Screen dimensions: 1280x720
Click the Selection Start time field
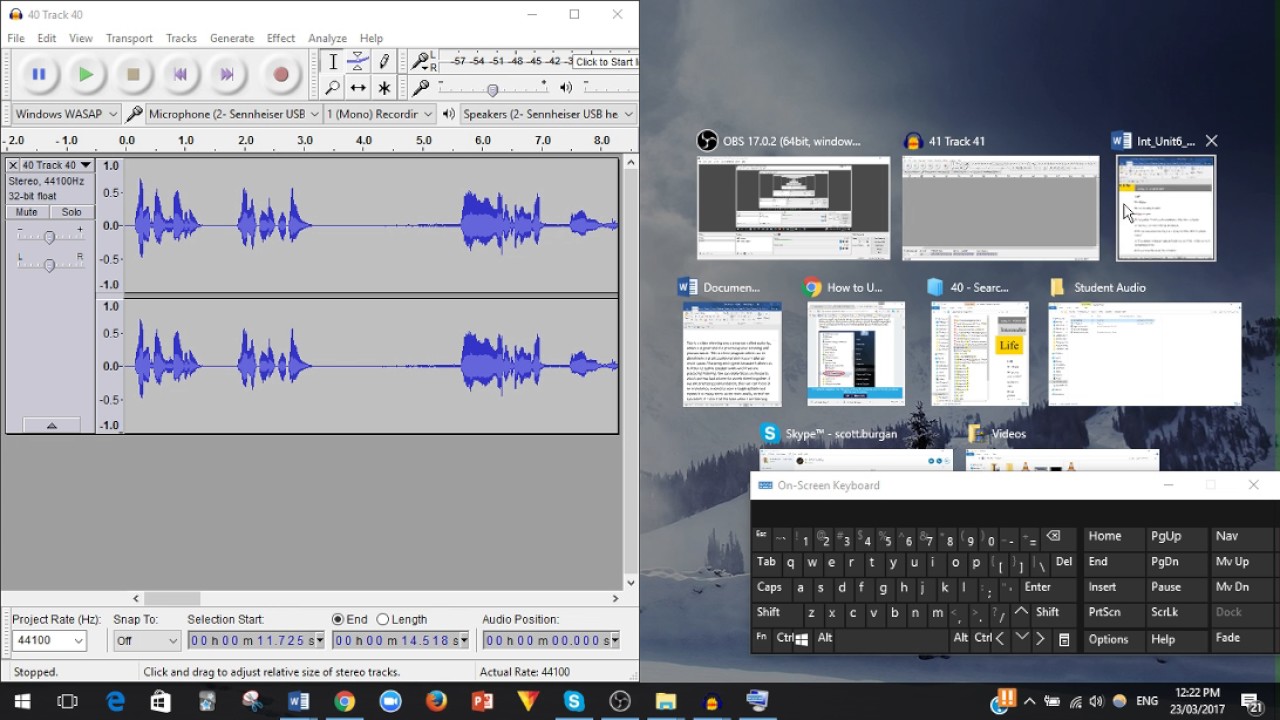tap(256, 640)
